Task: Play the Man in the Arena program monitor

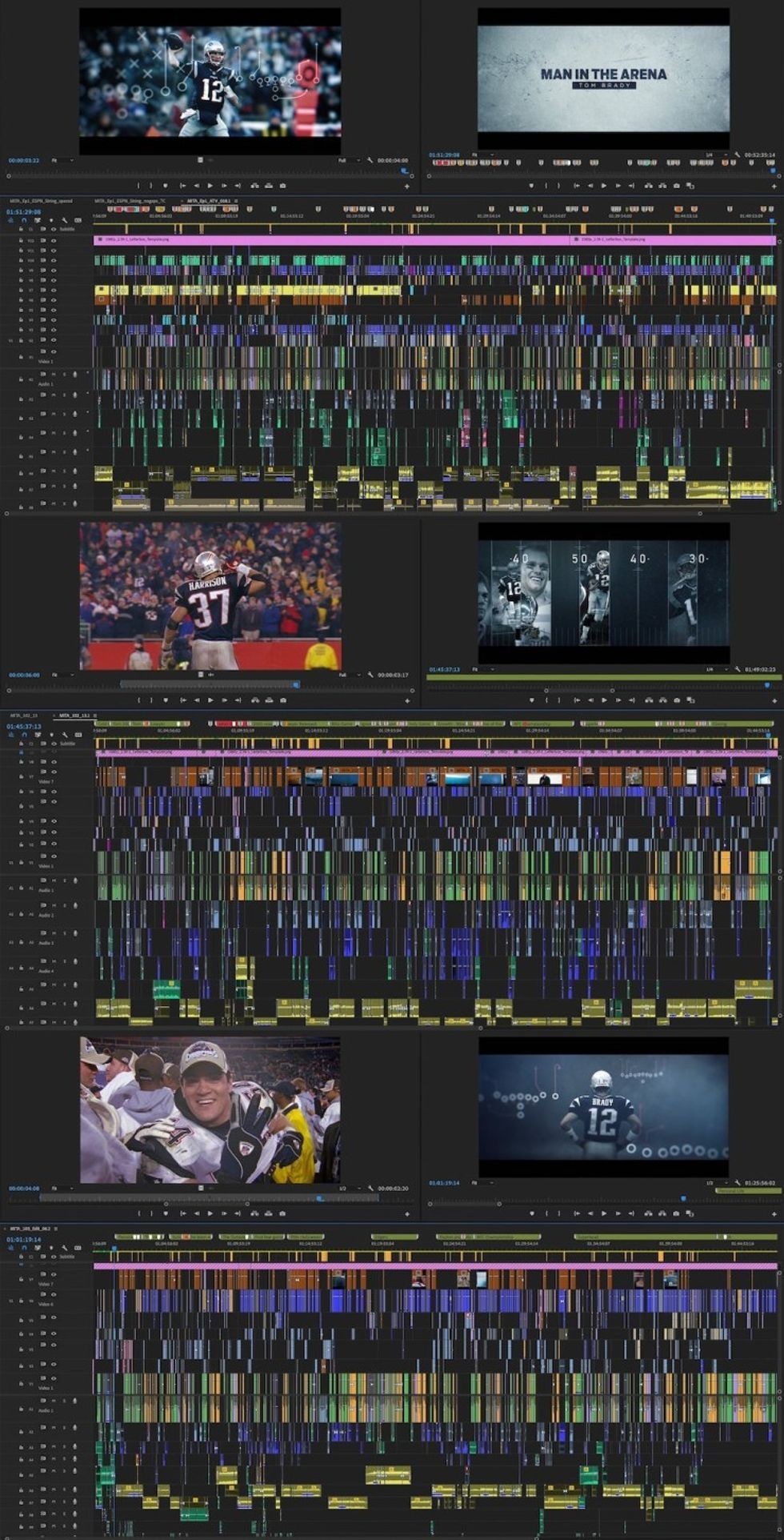Action: point(603,186)
